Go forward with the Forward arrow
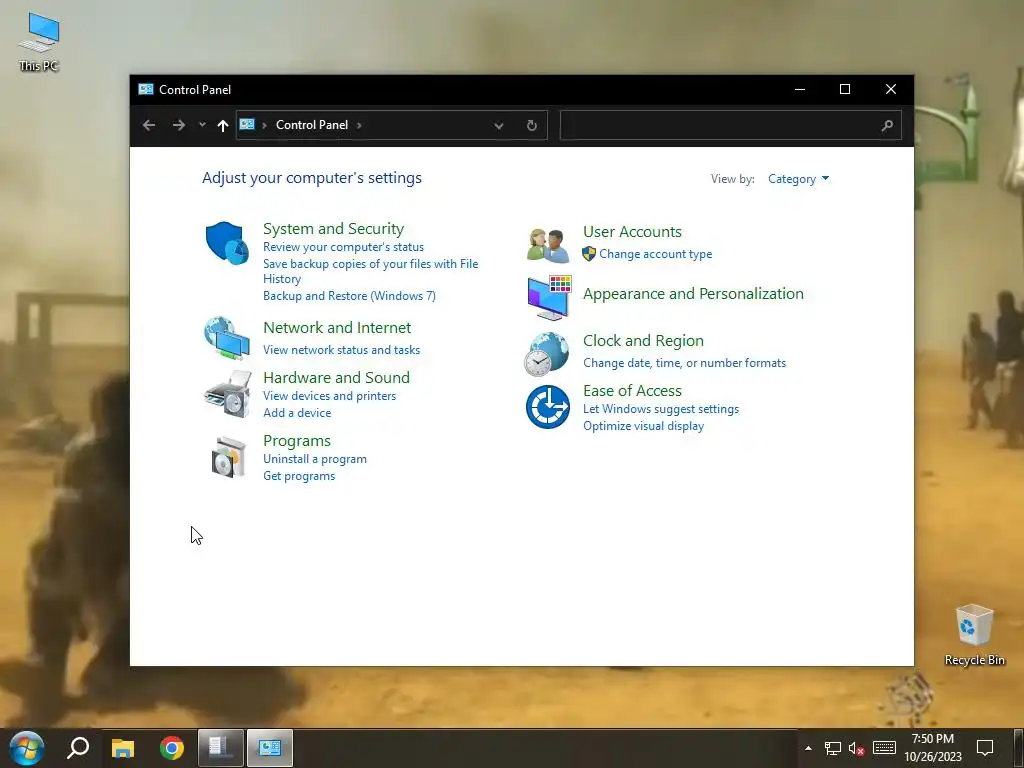The width and height of the screenshot is (1024, 768). (x=178, y=125)
